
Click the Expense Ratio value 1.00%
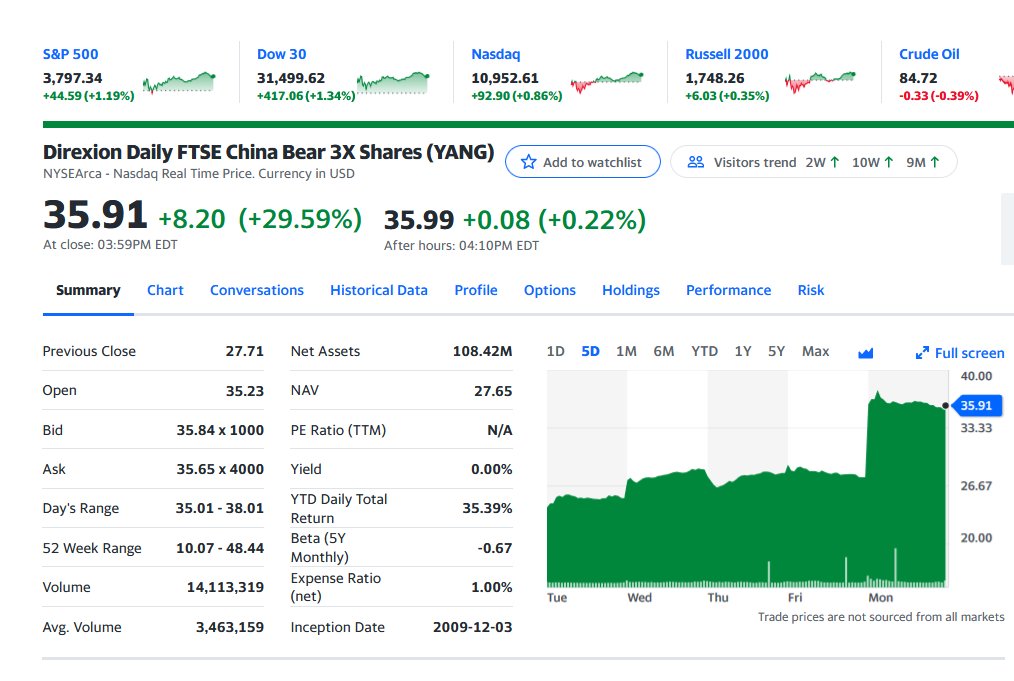coord(491,587)
